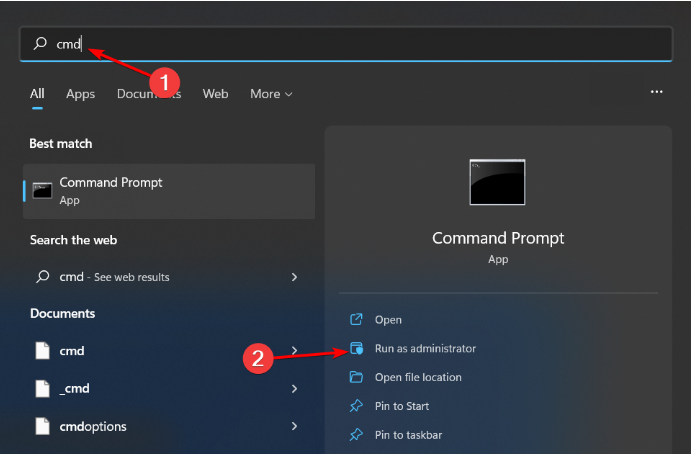Choose Run as administrator
The image size is (691, 454).
[x=425, y=349]
